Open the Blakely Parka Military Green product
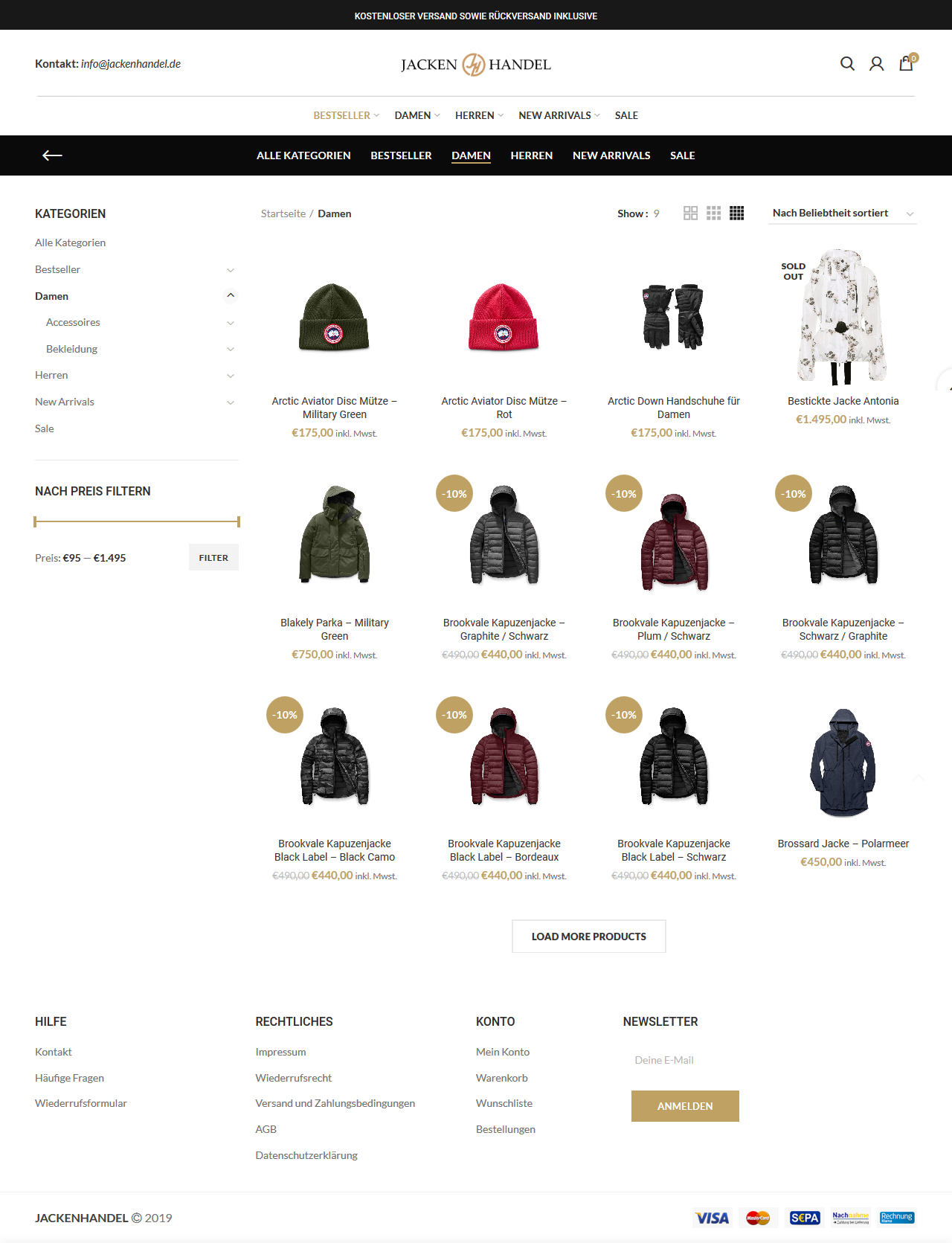Viewport: 952px width, 1243px height. click(335, 629)
